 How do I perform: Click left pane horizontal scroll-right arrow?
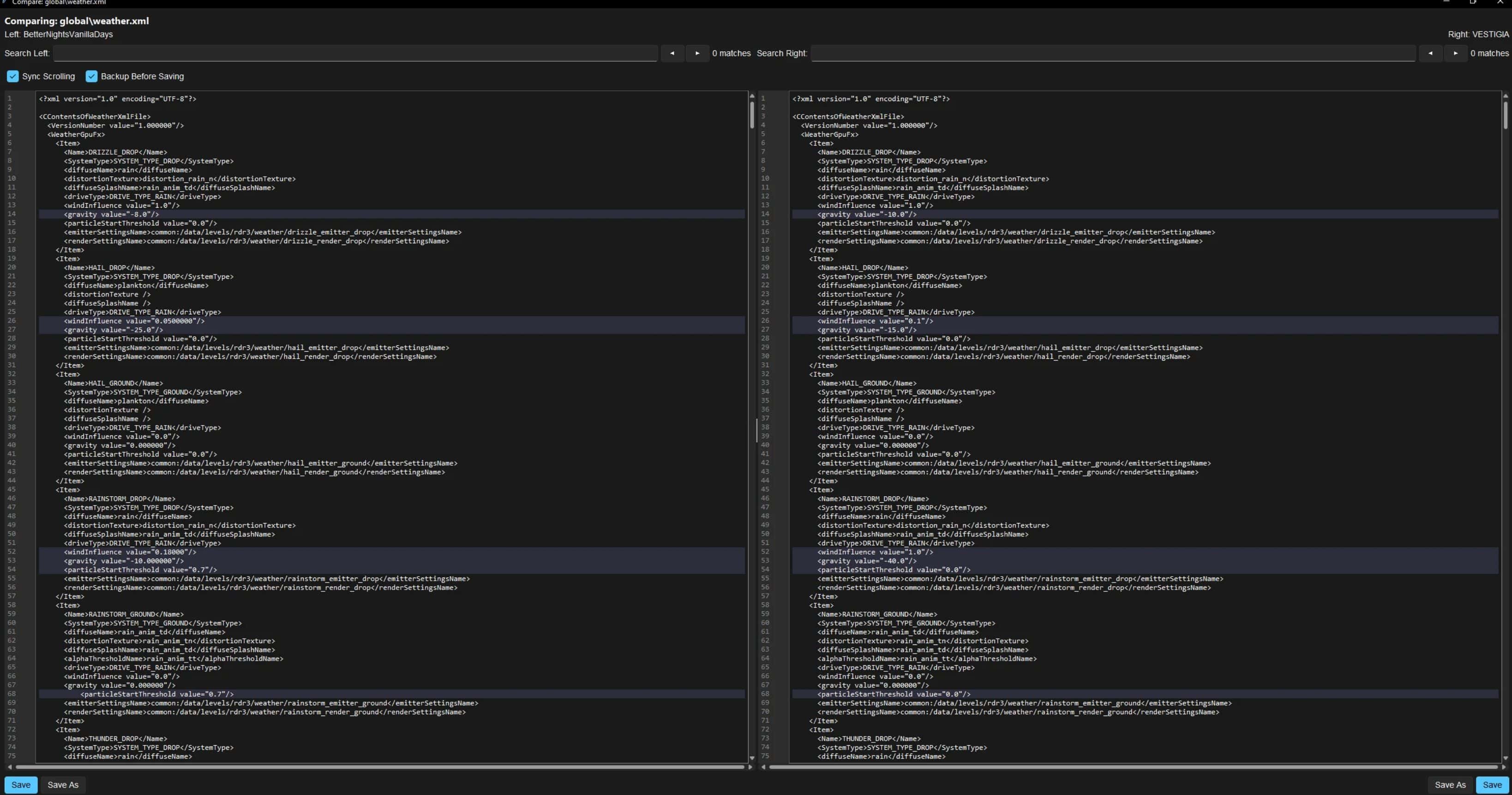tap(750, 767)
